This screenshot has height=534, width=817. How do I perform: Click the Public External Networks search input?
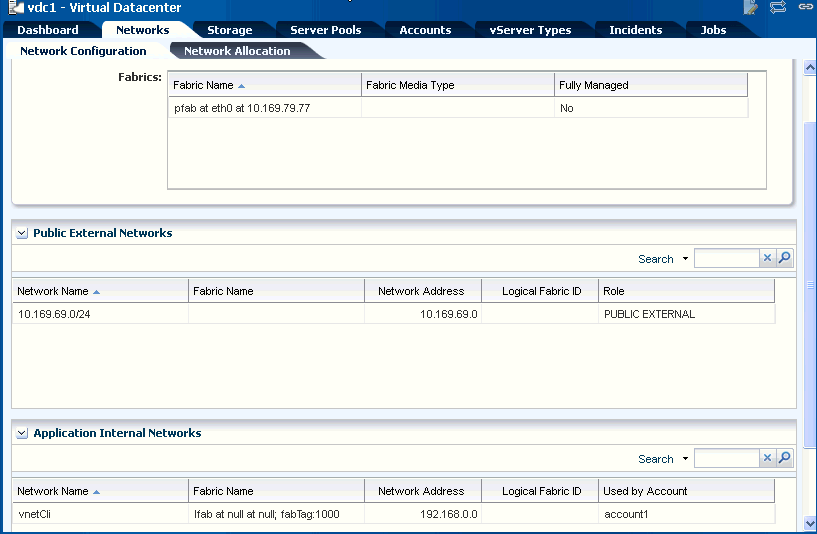point(726,258)
